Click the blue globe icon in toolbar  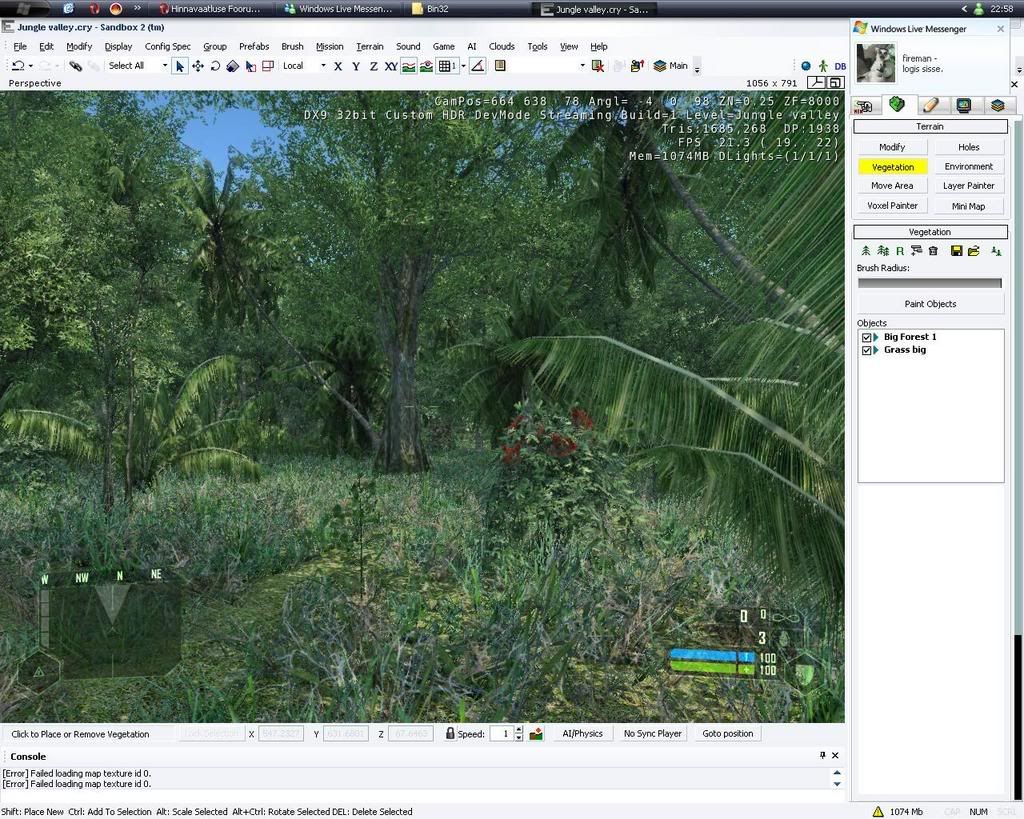click(806, 66)
